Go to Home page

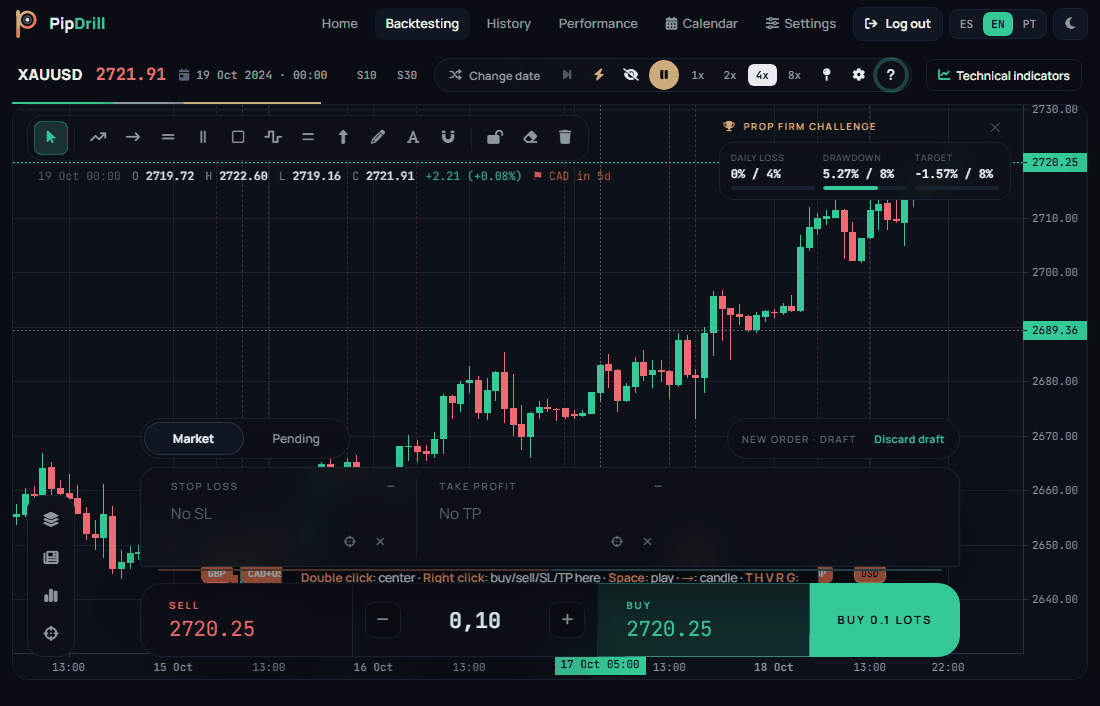(x=340, y=24)
